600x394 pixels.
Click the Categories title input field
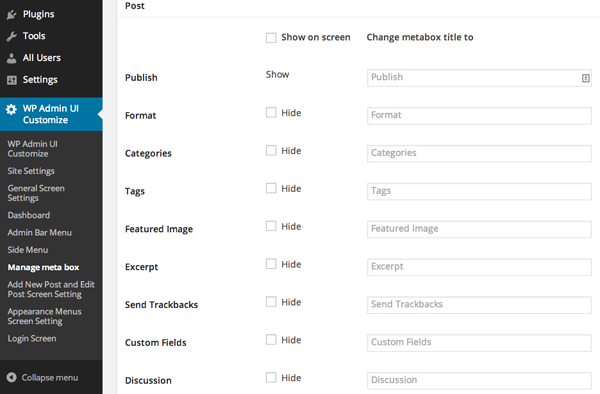[x=479, y=153]
